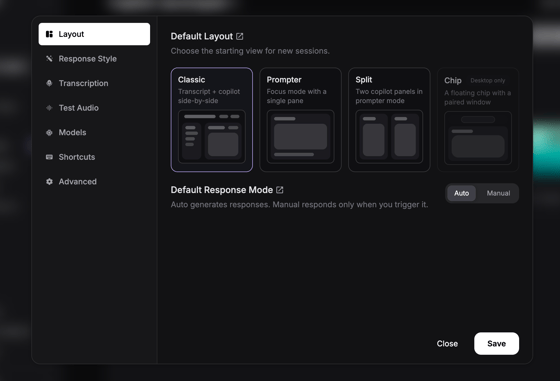The width and height of the screenshot is (560, 381).
Task: Set response mode to Manual
Action: [498, 193]
